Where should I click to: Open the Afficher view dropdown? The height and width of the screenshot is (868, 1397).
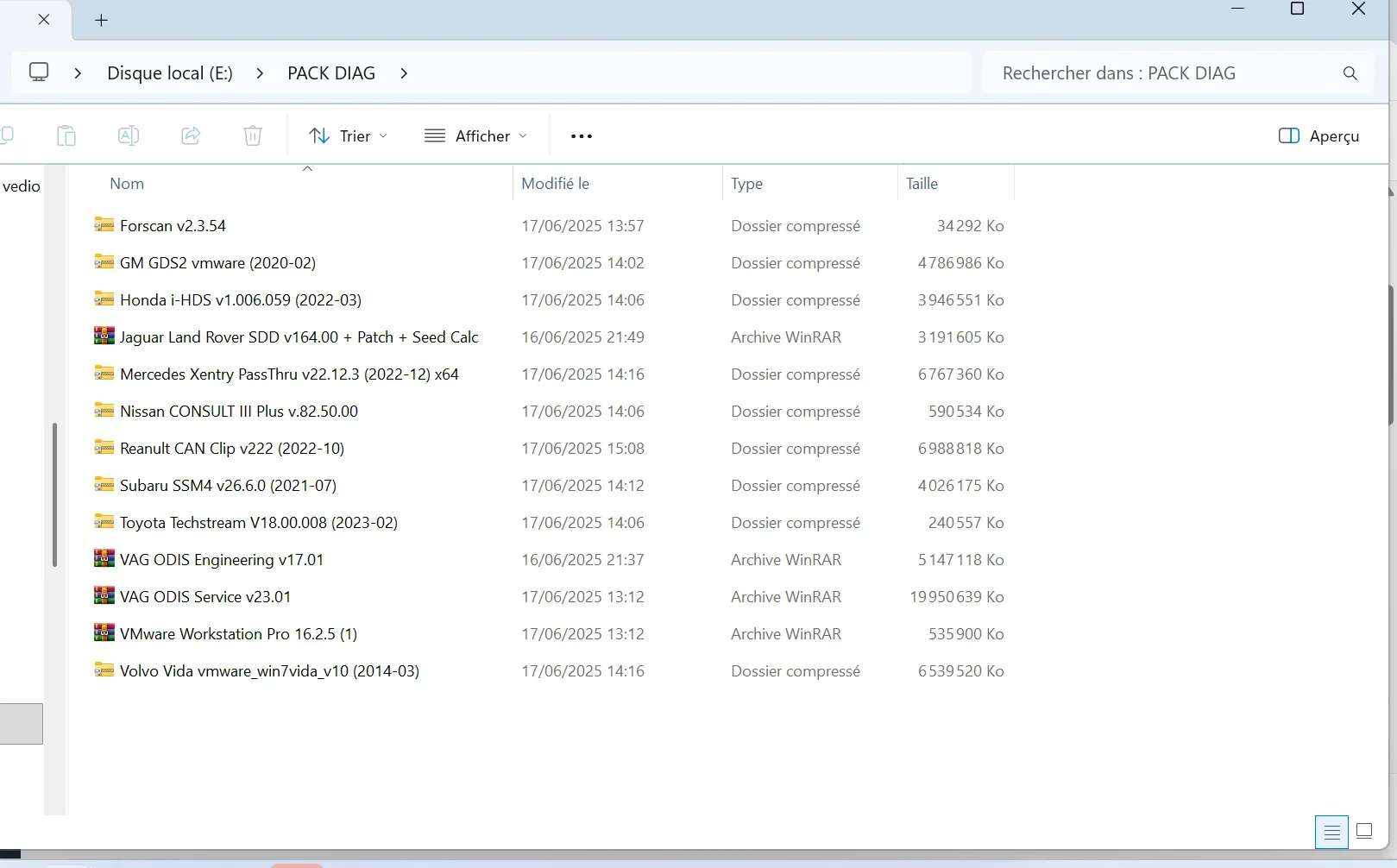[475, 135]
